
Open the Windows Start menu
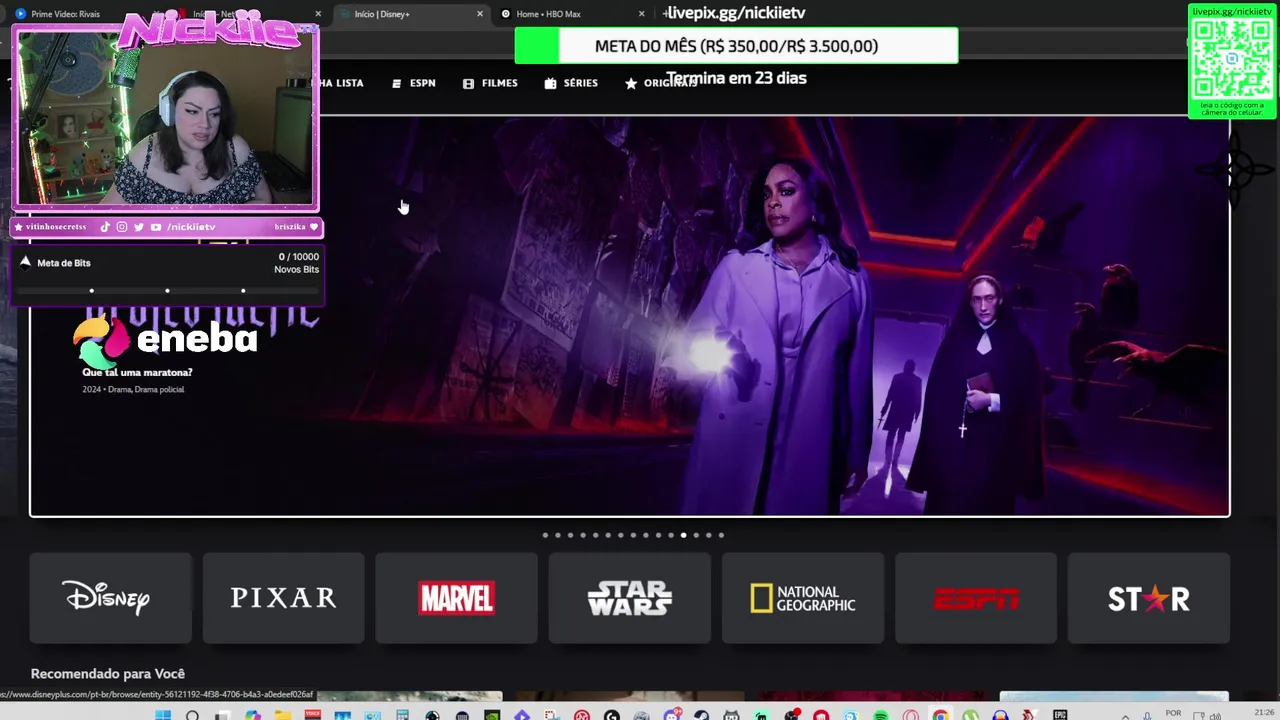tap(163, 715)
